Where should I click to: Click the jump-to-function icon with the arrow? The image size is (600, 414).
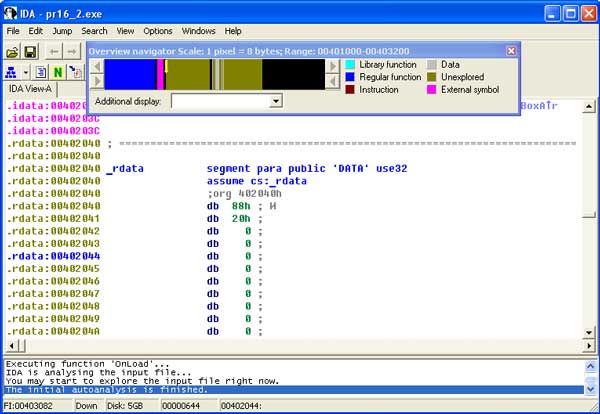75,72
